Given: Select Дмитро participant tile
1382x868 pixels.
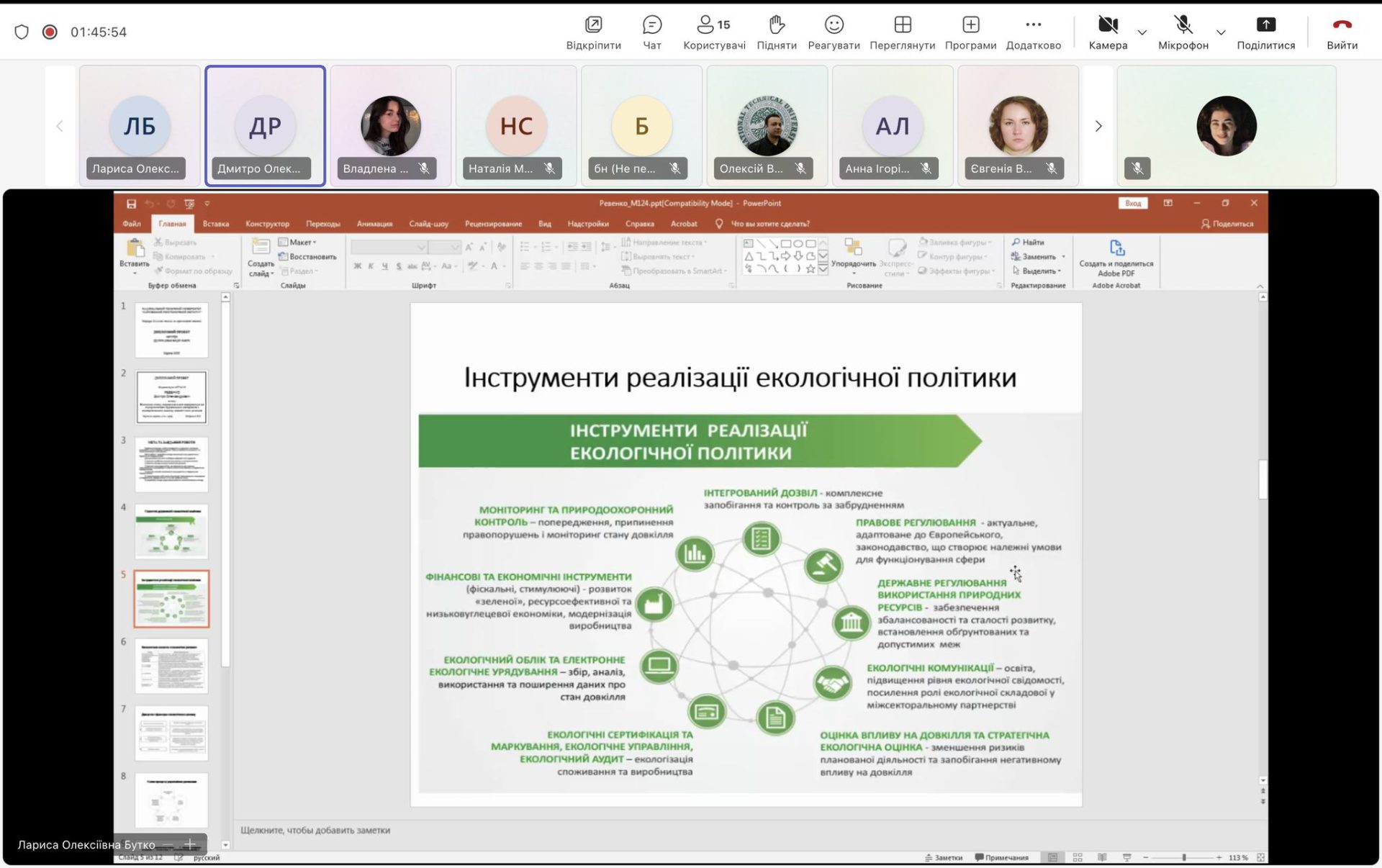Looking at the screenshot, I should (x=265, y=126).
